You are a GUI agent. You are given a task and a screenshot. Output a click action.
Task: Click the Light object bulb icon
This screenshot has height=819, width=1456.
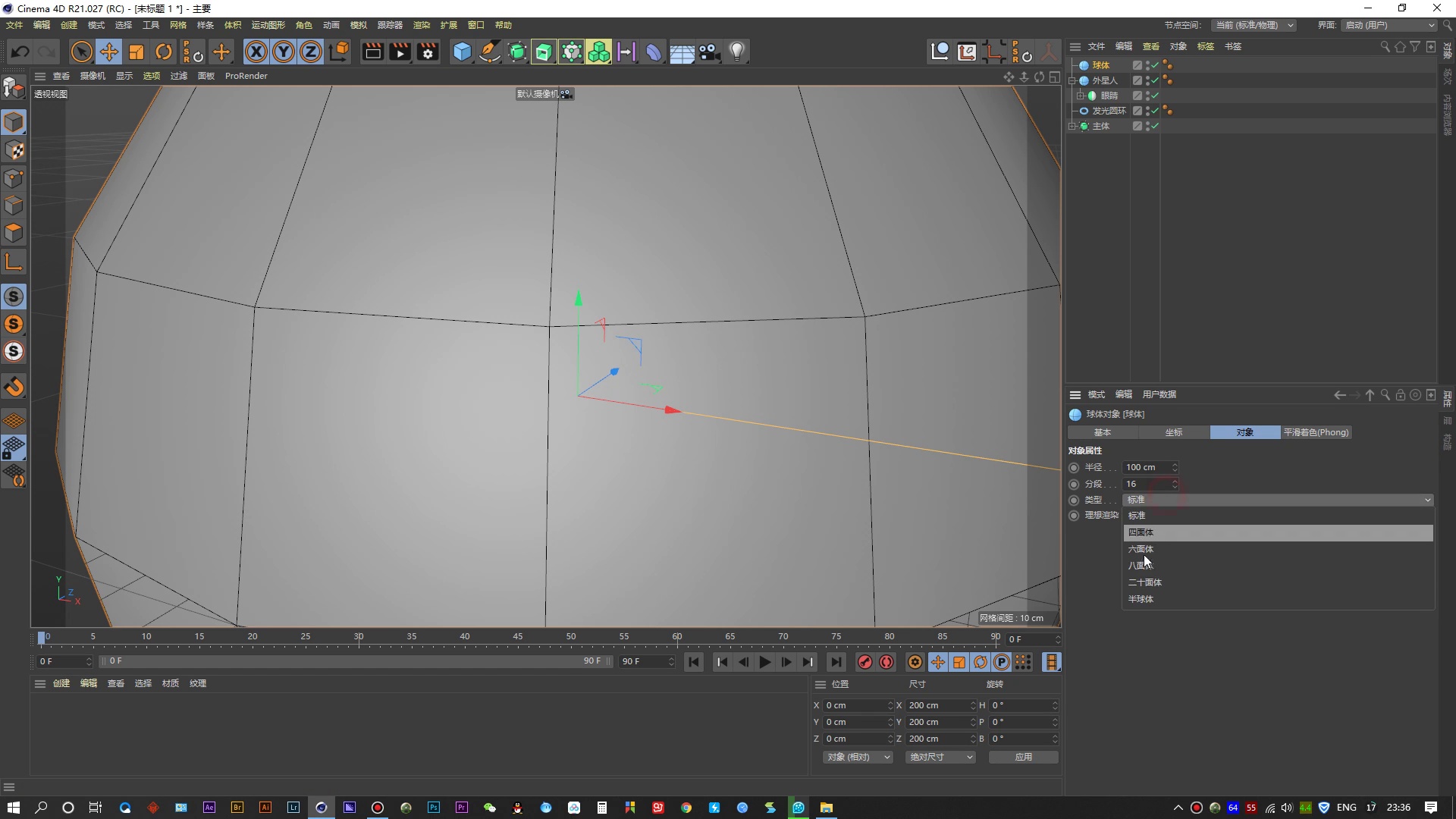pos(736,52)
